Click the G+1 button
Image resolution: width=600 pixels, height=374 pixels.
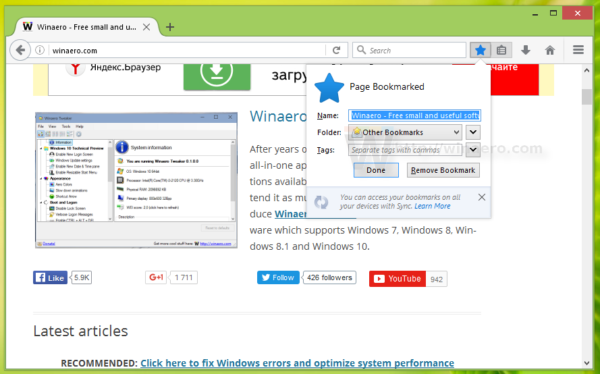tap(156, 277)
